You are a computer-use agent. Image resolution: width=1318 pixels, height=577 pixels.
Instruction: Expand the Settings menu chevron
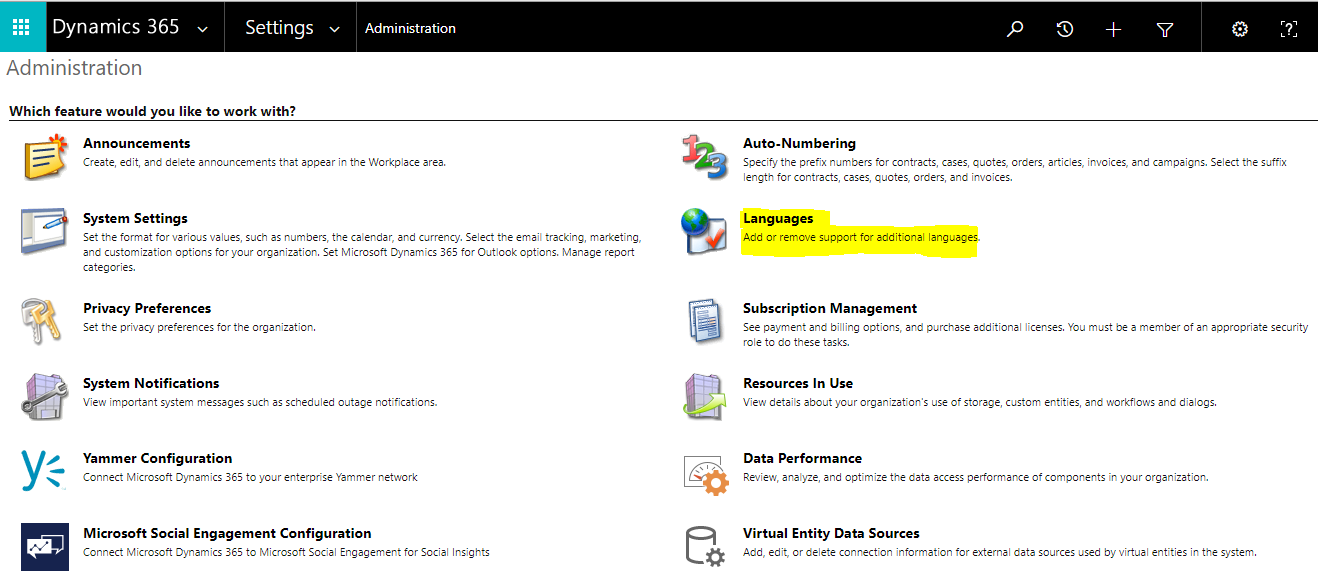click(x=335, y=29)
